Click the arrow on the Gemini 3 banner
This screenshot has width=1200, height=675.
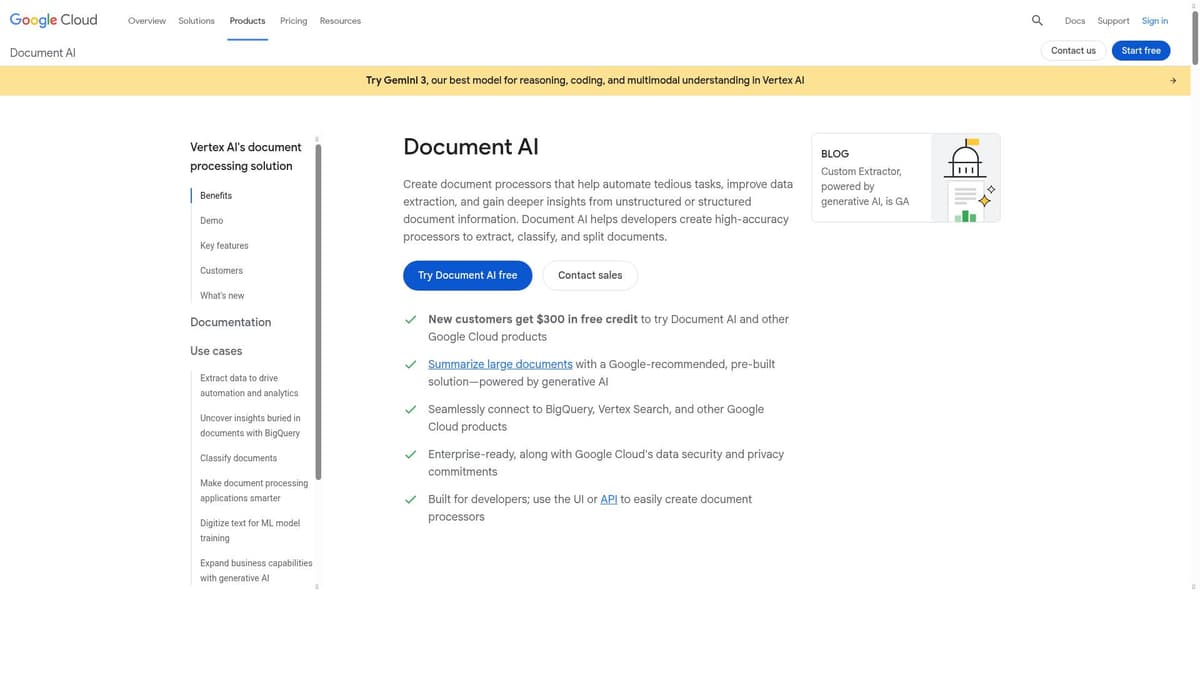point(1172,80)
